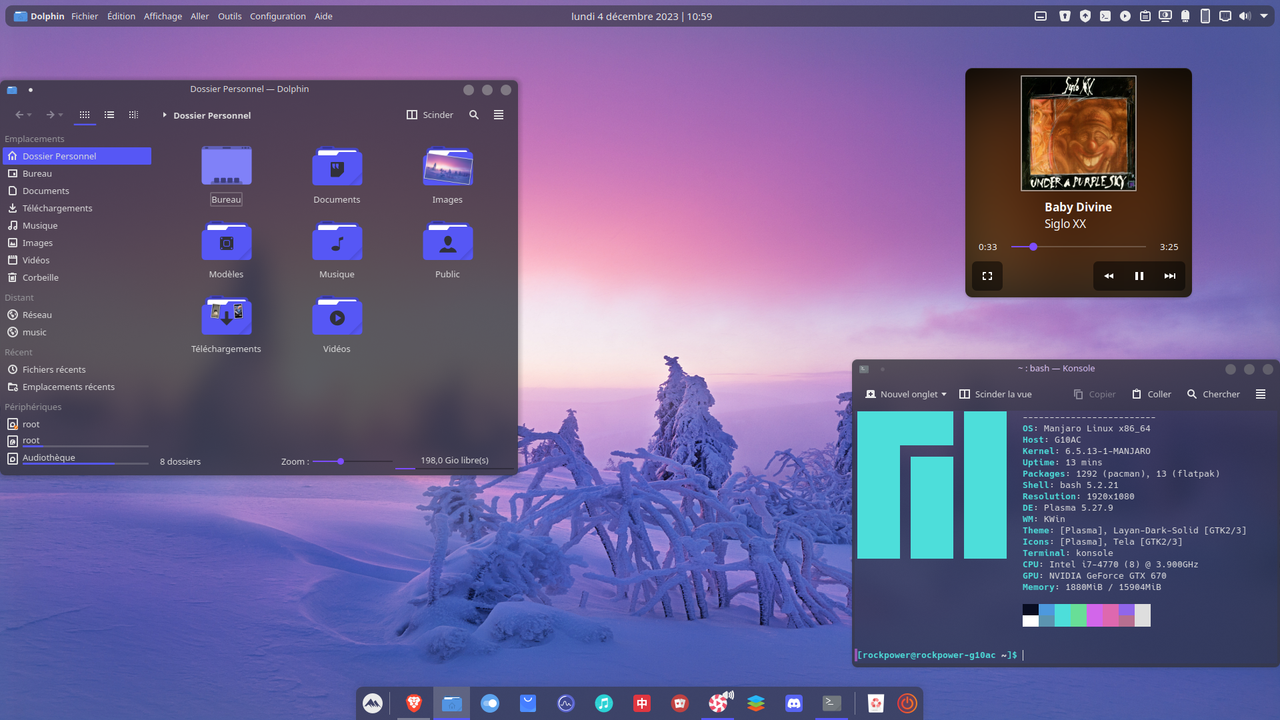Screen dimensions: 1280x720
Task: Open the volume control in the system tray
Action: (x=1245, y=16)
